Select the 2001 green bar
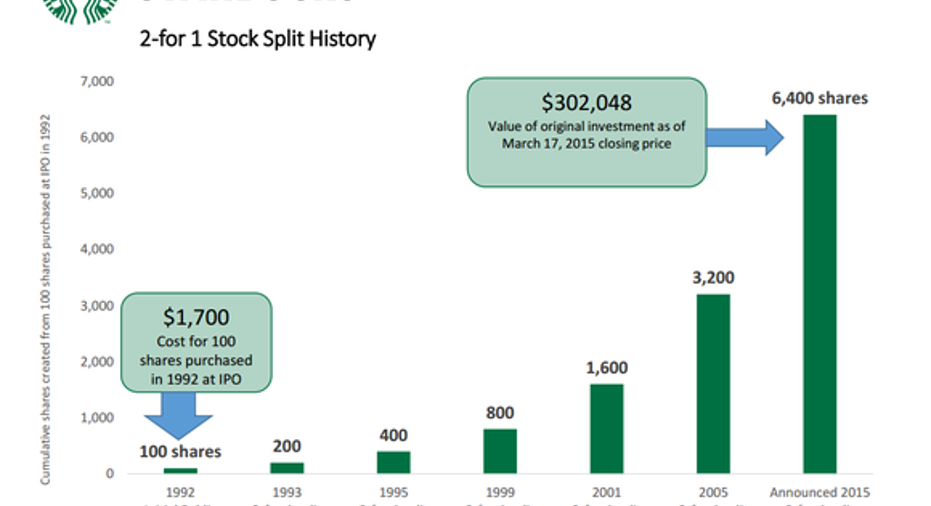This screenshot has height=506, width=931. pos(607,429)
